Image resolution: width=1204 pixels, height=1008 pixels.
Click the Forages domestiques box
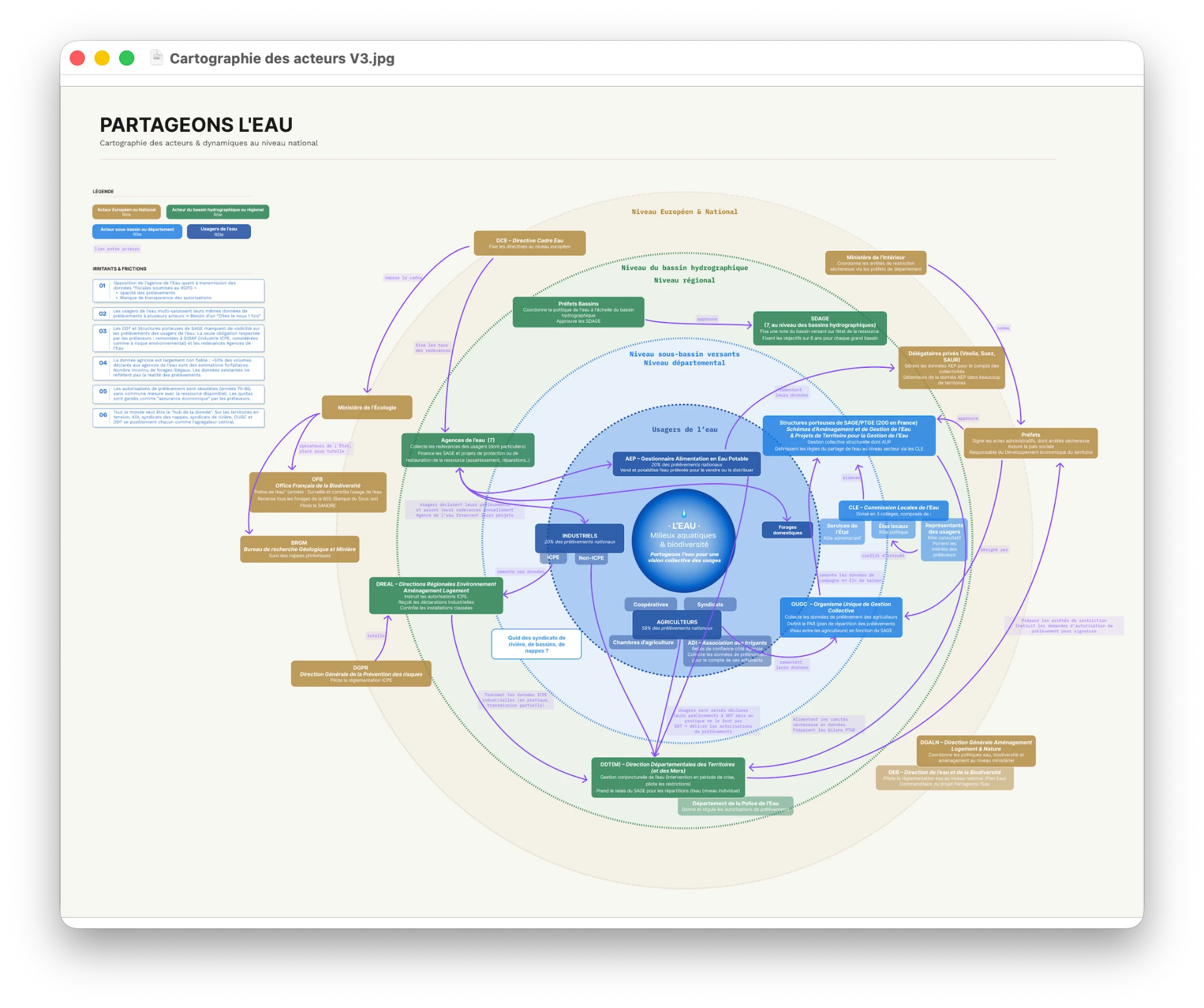pos(787,530)
